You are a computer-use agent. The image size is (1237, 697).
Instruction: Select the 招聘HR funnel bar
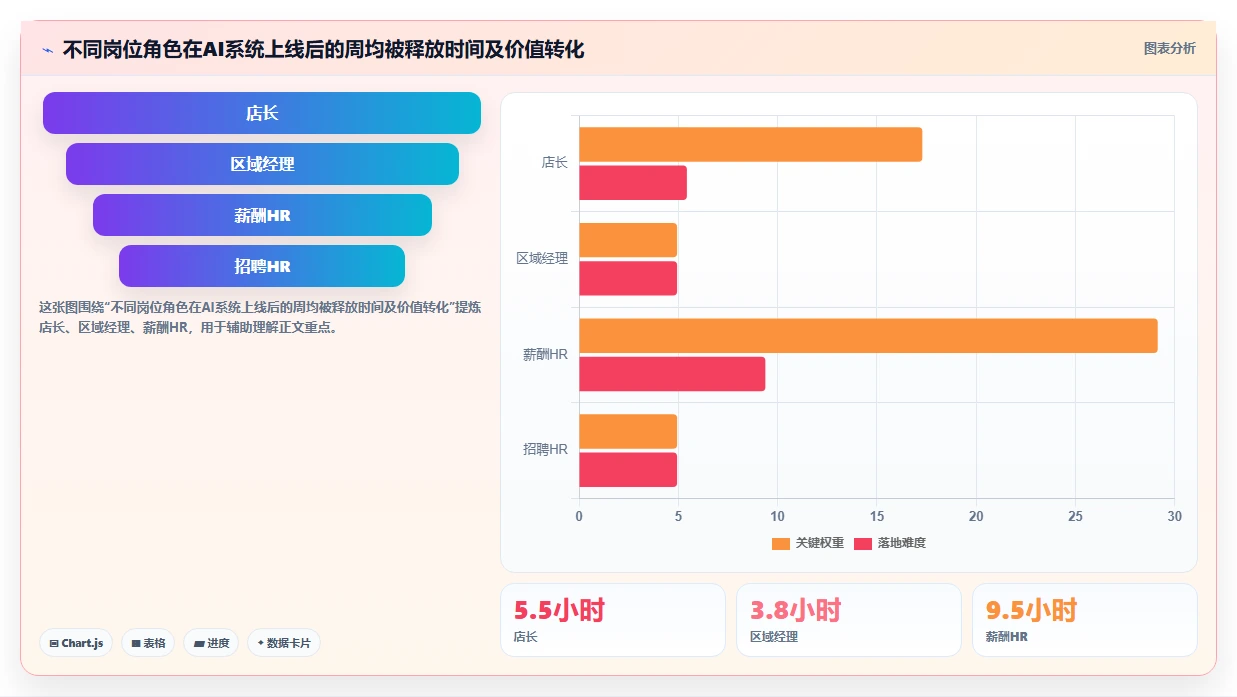click(x=262, y=266)
